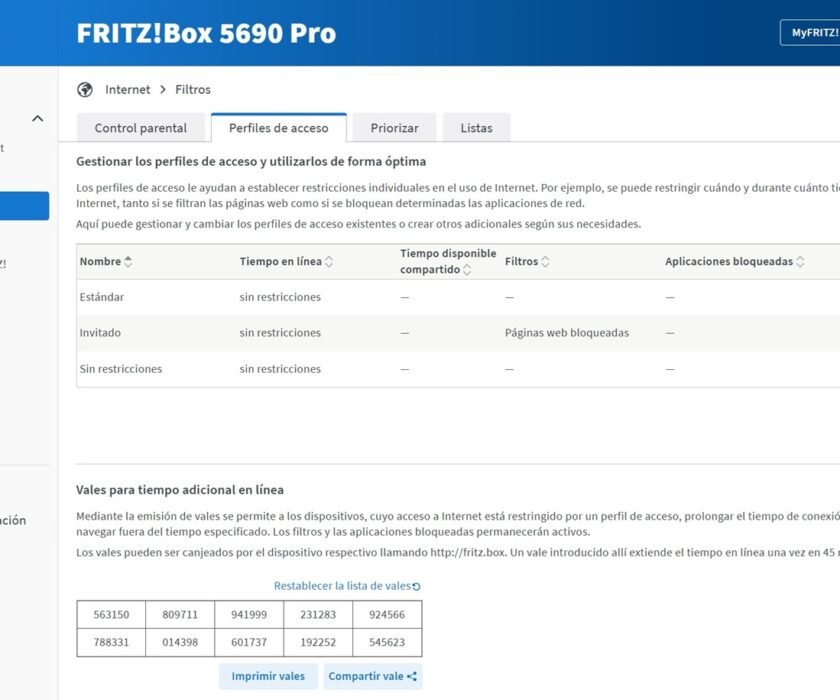The height and width of the screenshot is (700, 840).
Task: Collapse the sidebar menu chevron
Action: click(x=38, y=119)
